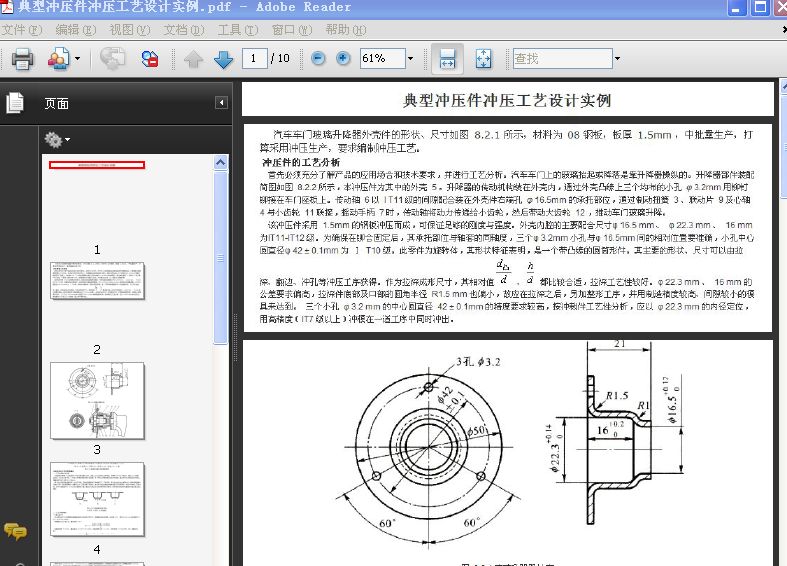
Task: Click the heading 冲压件的工艺分析
Action: point(301,162)
